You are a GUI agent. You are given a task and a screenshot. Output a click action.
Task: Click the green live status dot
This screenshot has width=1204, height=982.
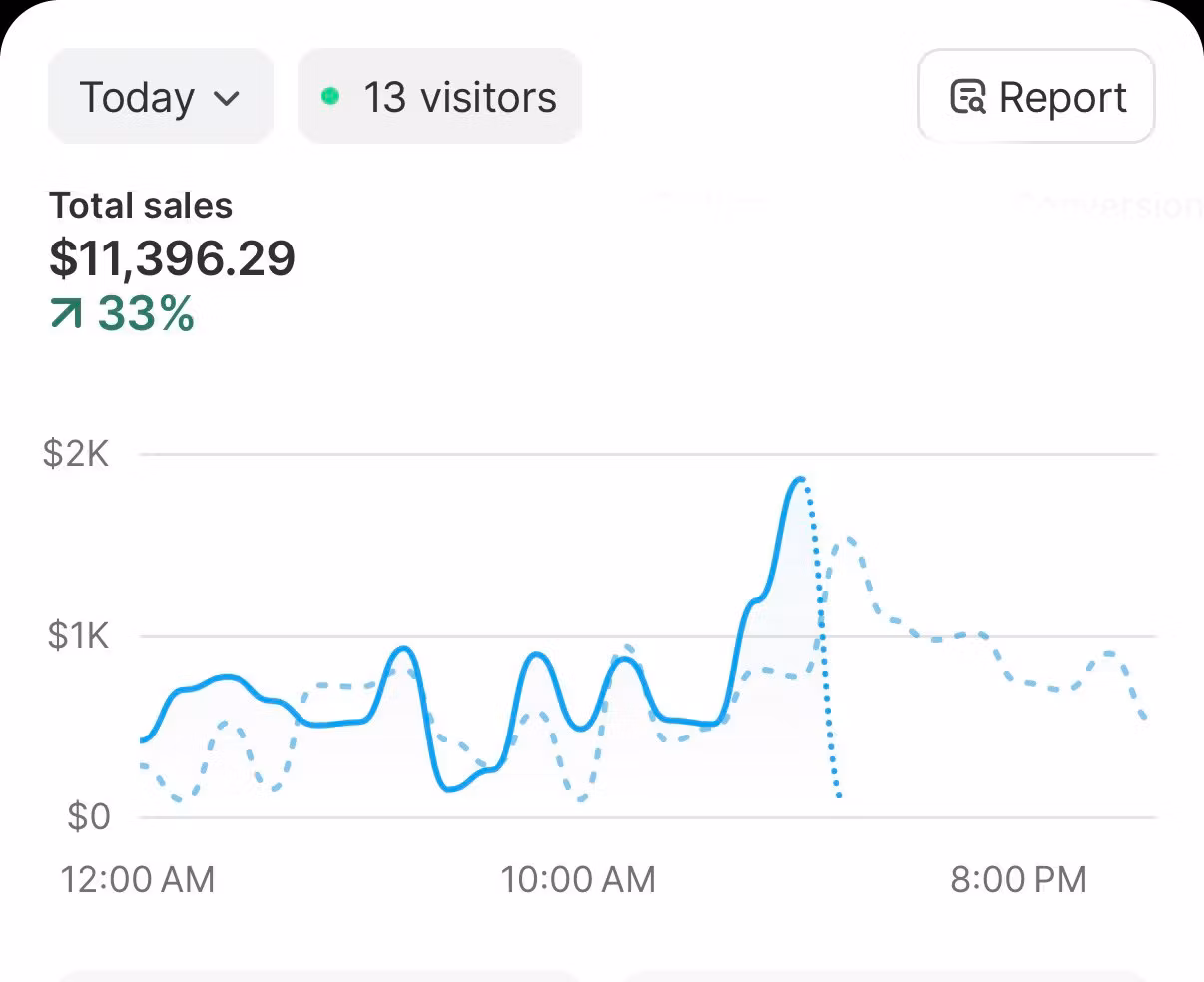[x=330, y=97]
